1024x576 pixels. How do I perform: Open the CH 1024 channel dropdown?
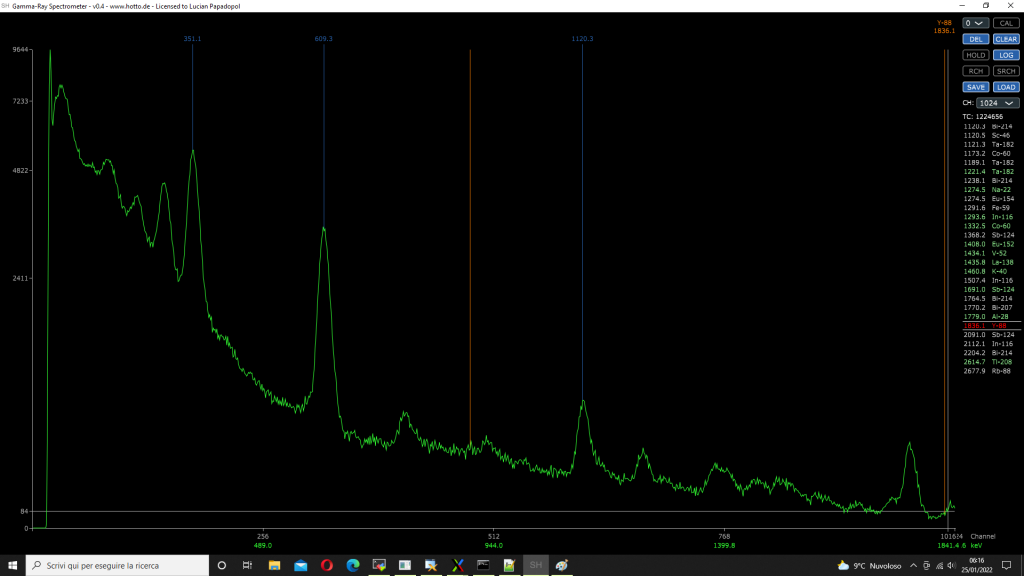coord(998,103)
